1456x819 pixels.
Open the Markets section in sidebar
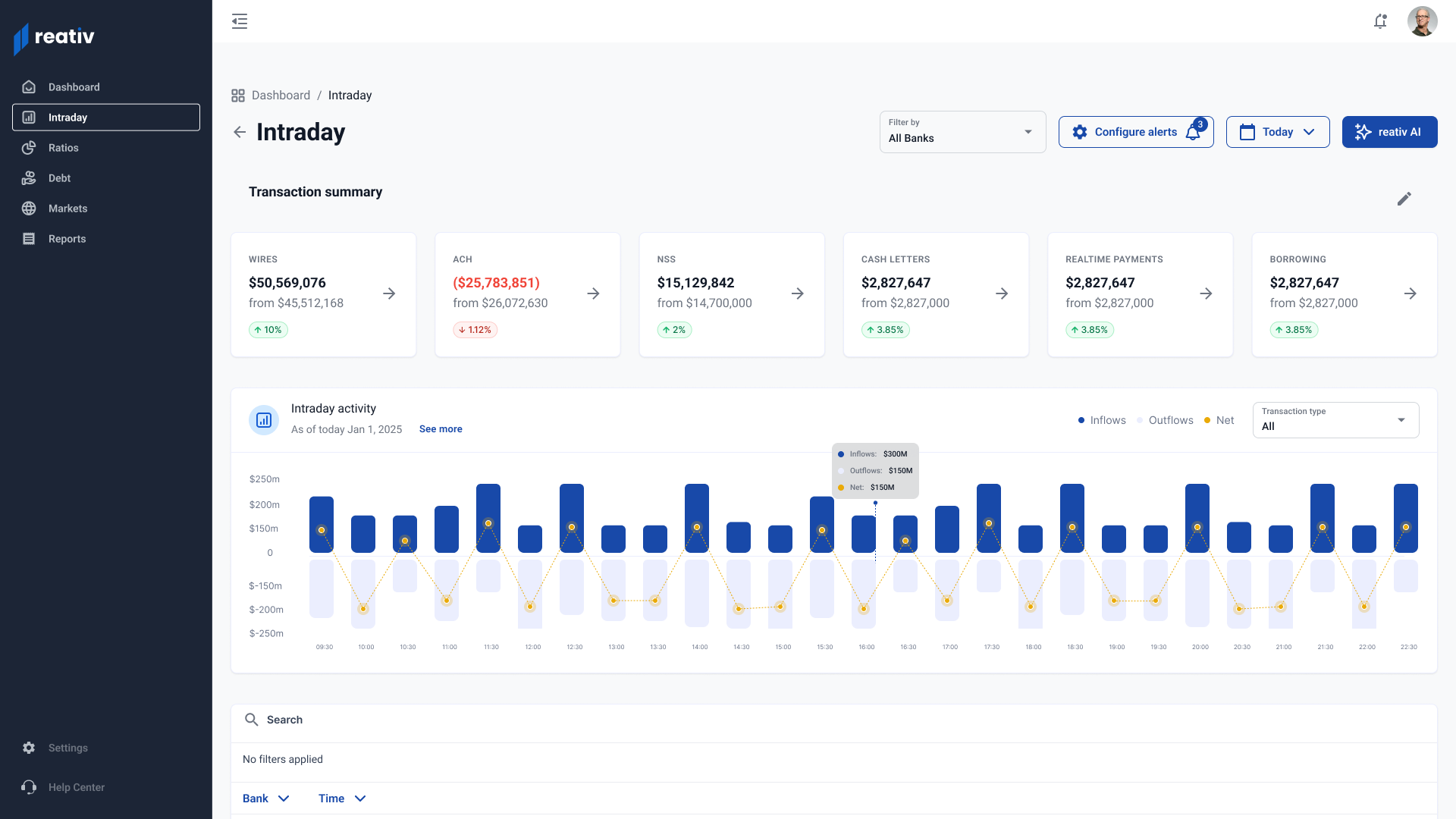coord(67,208)
